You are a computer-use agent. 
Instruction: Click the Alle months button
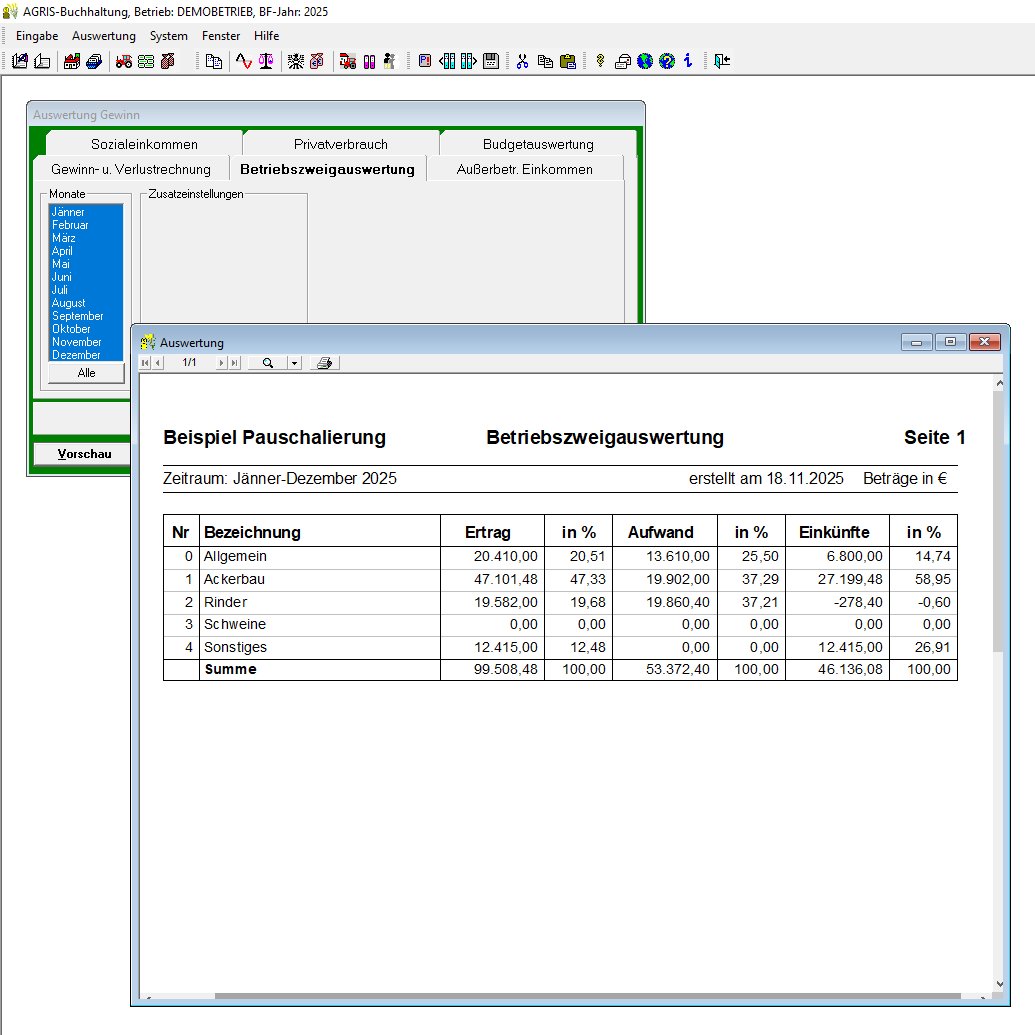click(x=86, y=373)
